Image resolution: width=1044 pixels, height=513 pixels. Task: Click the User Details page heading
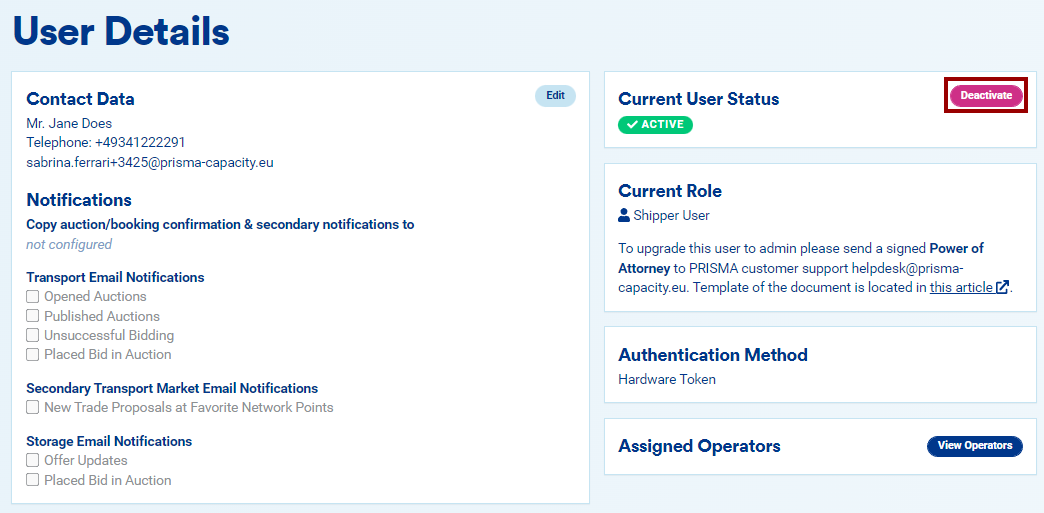(121, 32)
